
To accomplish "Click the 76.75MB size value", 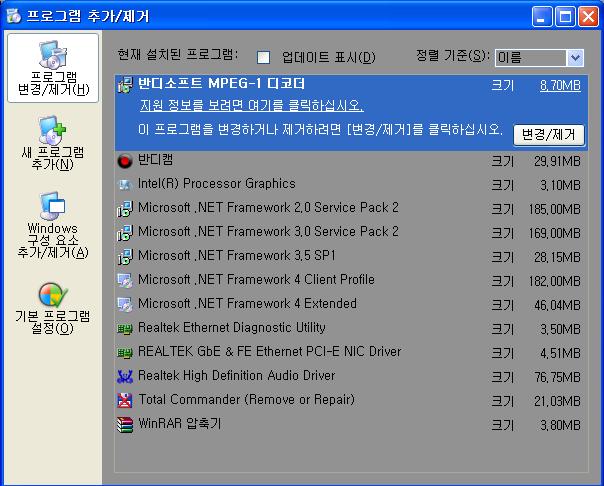I will [x=557, y=377].
